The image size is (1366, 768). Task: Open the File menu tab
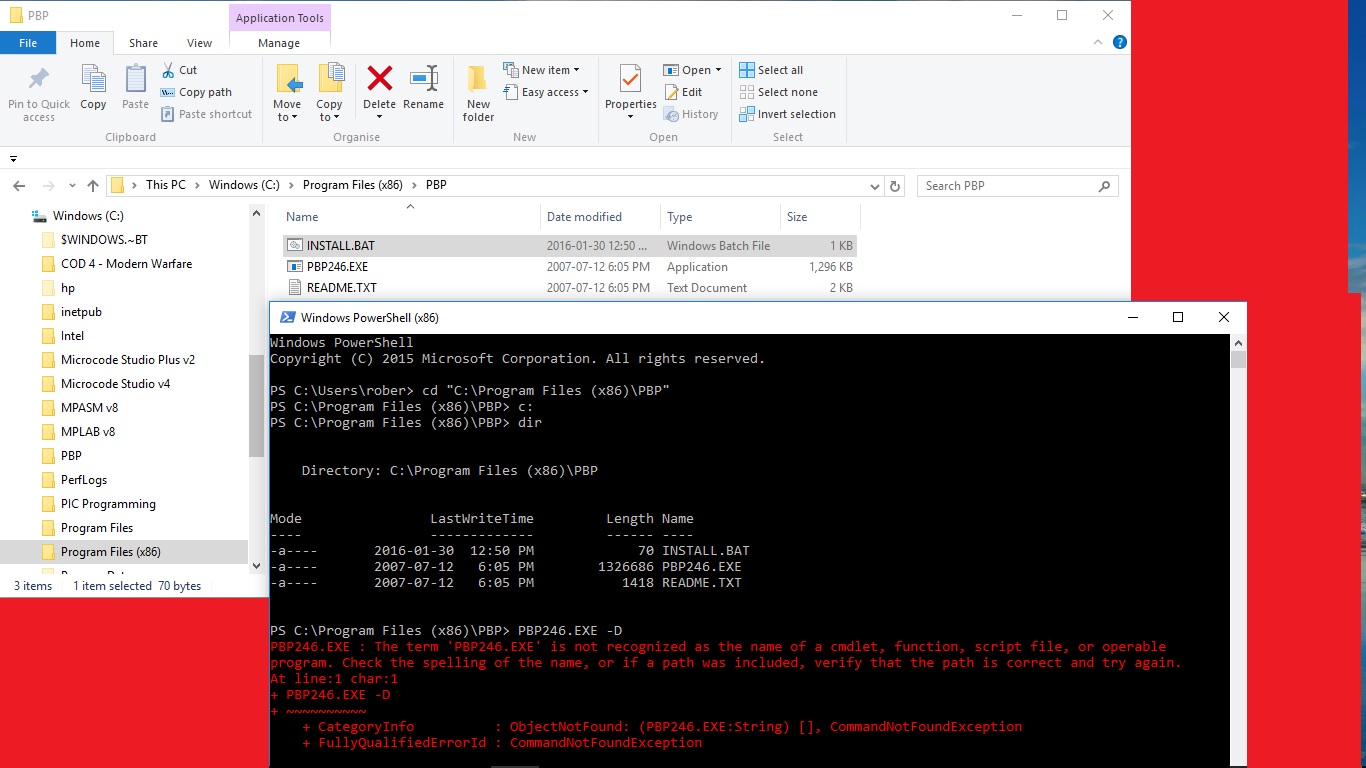28,43
